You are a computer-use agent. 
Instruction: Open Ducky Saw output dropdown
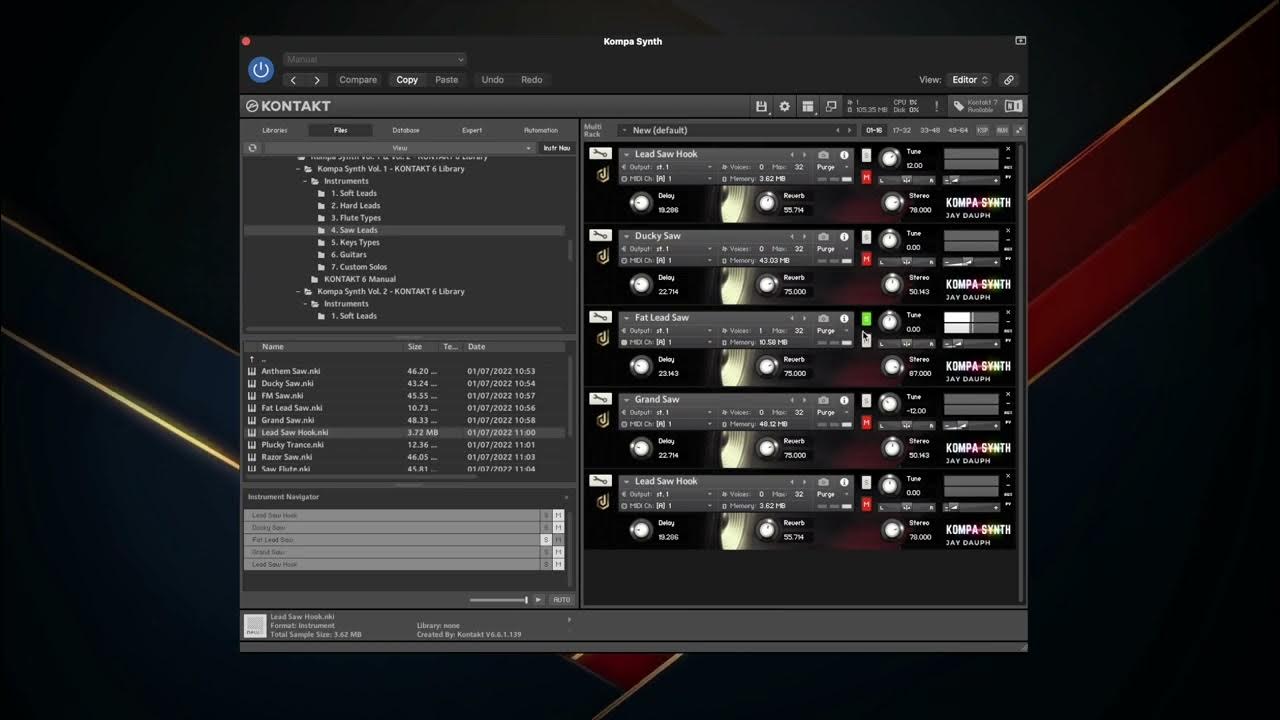click(x=668, y=249)
